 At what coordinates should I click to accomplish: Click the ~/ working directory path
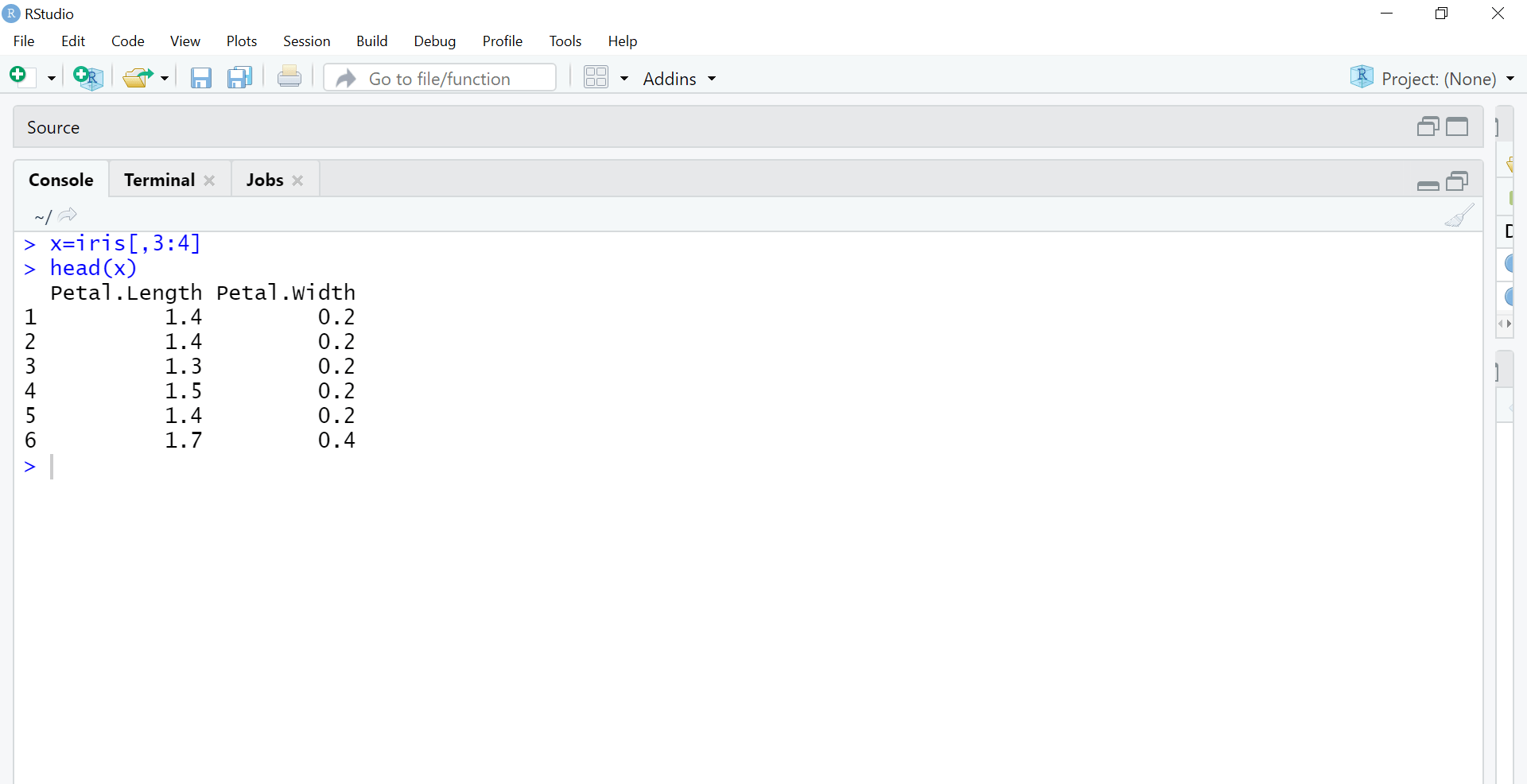point(43,216)
